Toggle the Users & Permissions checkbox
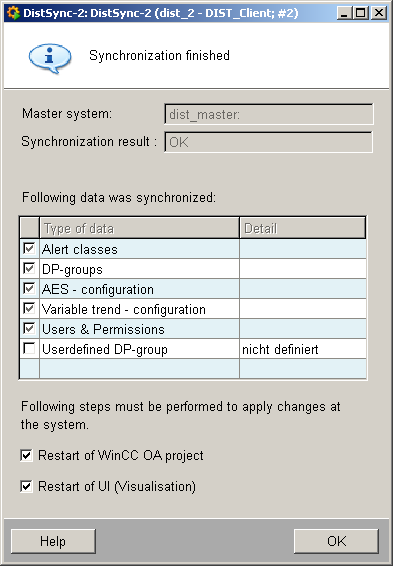The height and width of the screenshot is (566, 393). [x=29, y=328]
